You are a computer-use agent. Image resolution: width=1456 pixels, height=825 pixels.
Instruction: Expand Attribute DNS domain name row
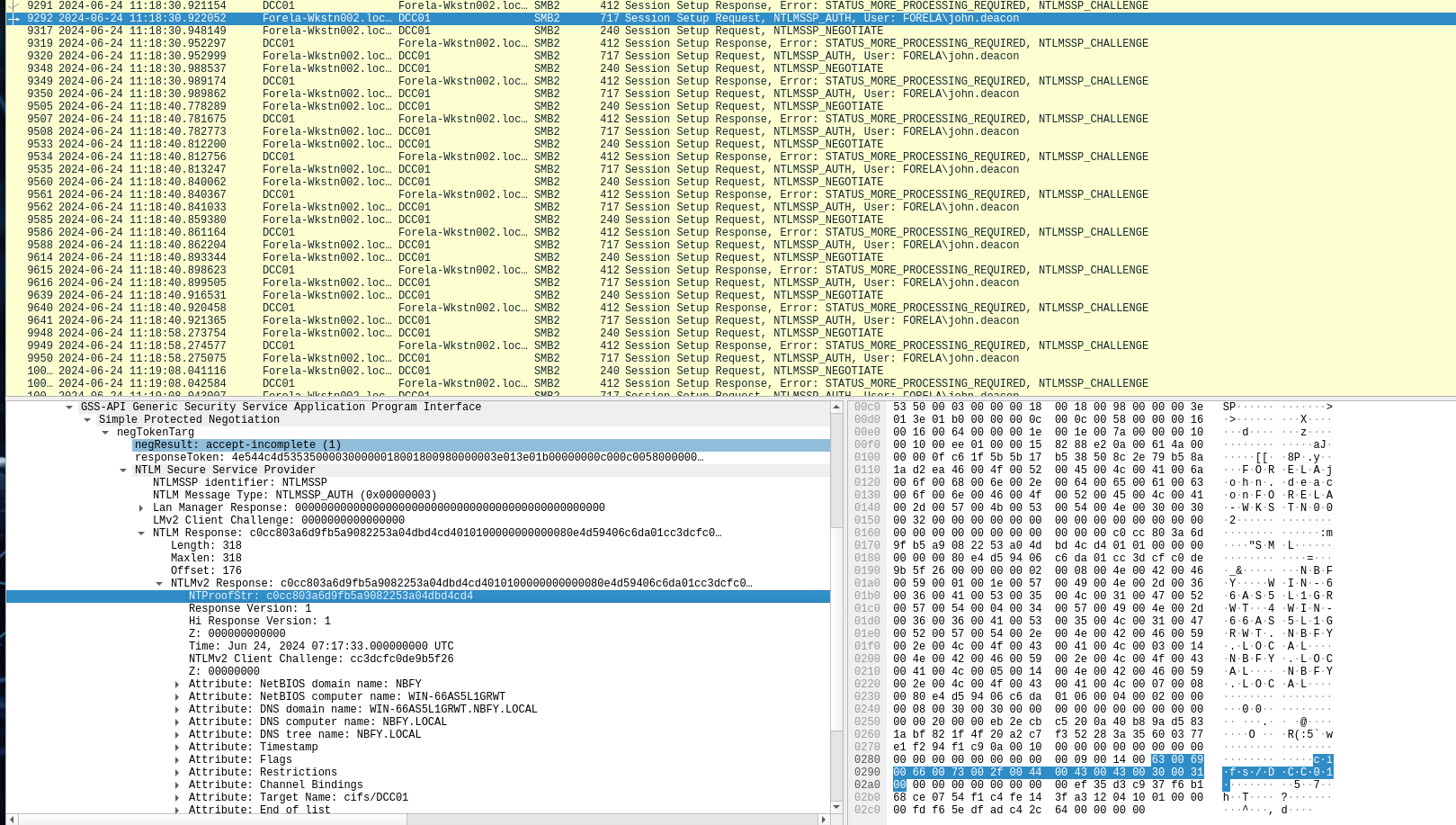tap(177, 710)
